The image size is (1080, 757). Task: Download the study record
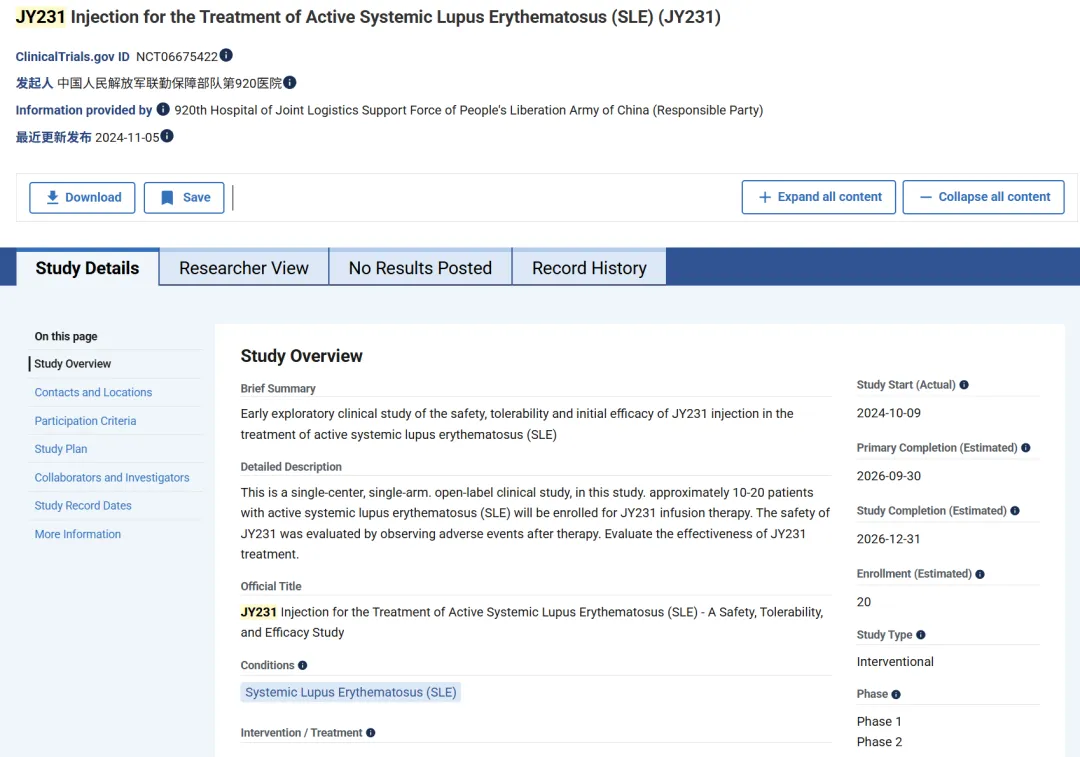(x=83, y=197)
